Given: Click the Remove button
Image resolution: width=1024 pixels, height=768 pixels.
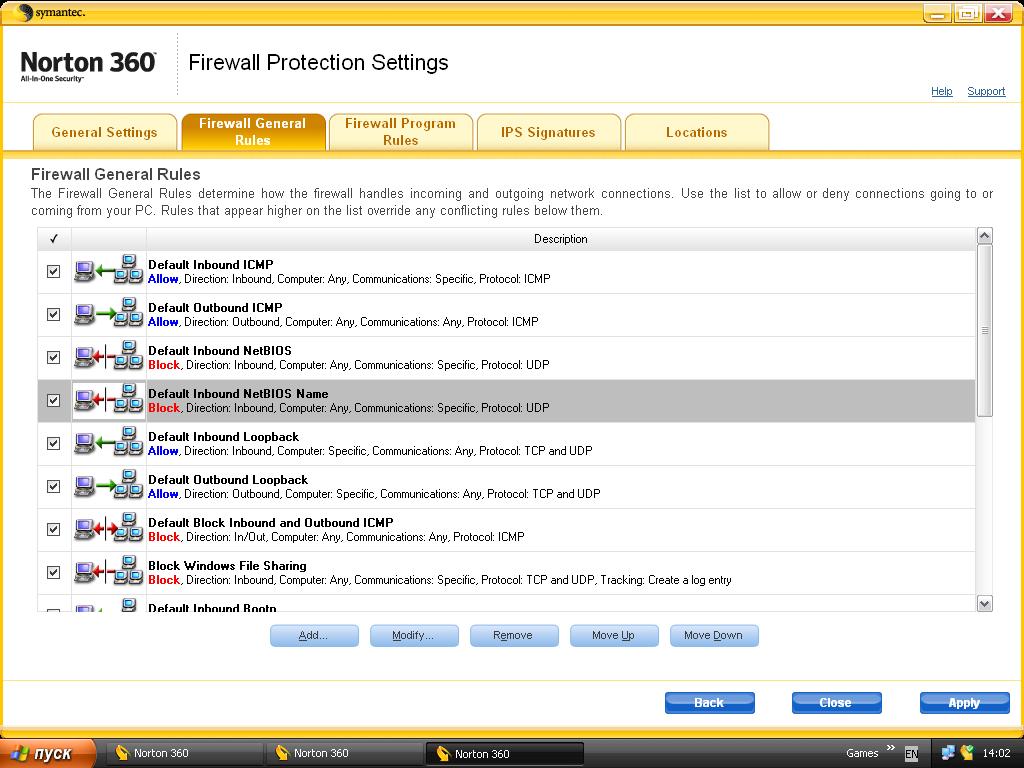Looking at the screenshot, I should pyautogui.click(x=514, y=635).
